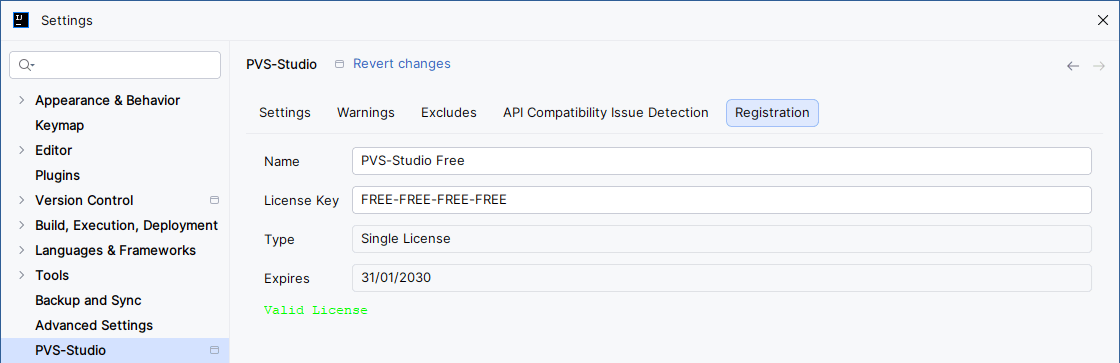Click the Name field with PVS-Studio Free

click(721, 161)
